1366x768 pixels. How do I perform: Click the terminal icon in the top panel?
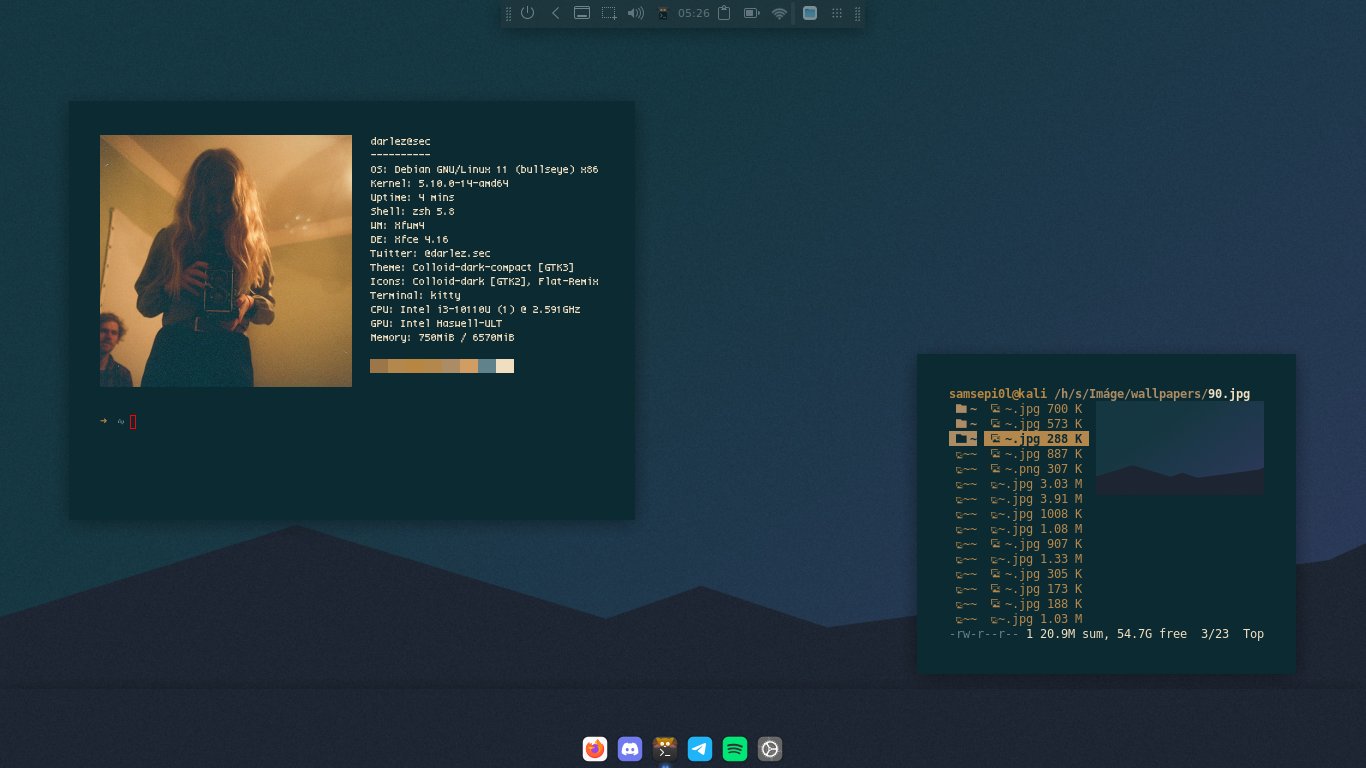click(x=663, y=13)
